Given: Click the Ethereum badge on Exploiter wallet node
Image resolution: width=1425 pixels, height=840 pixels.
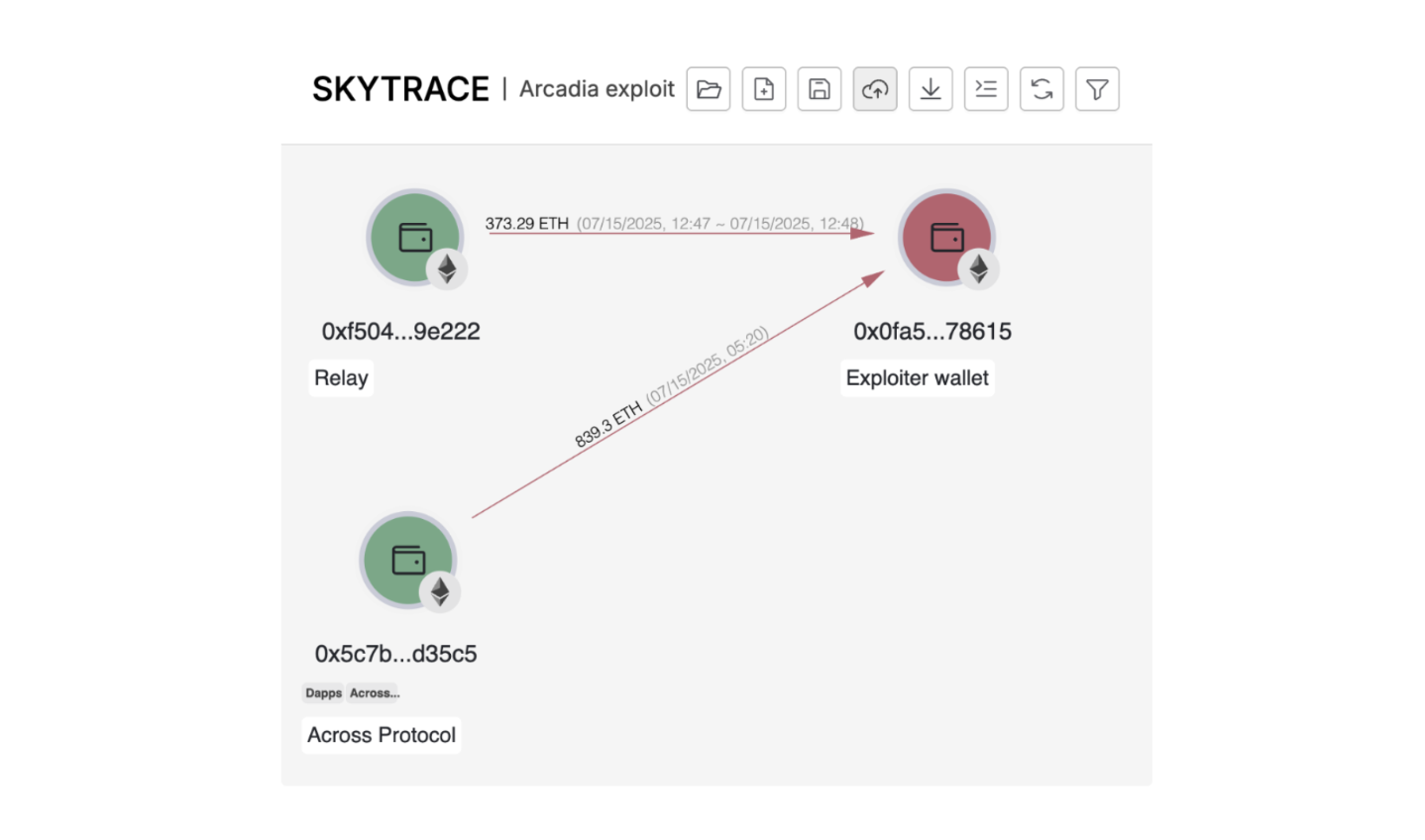Looking at the screenshot, I should (x=978, y=268).
